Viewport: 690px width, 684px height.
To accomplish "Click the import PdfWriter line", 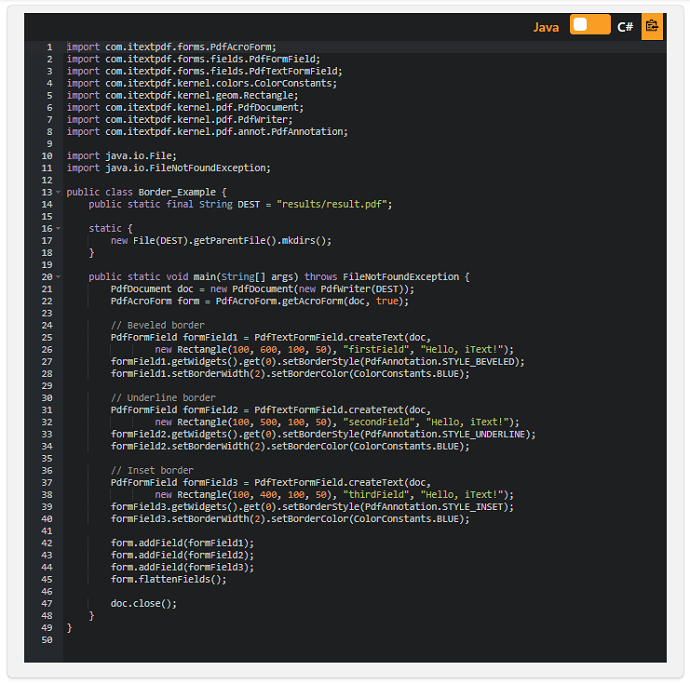I will (180, 120).
